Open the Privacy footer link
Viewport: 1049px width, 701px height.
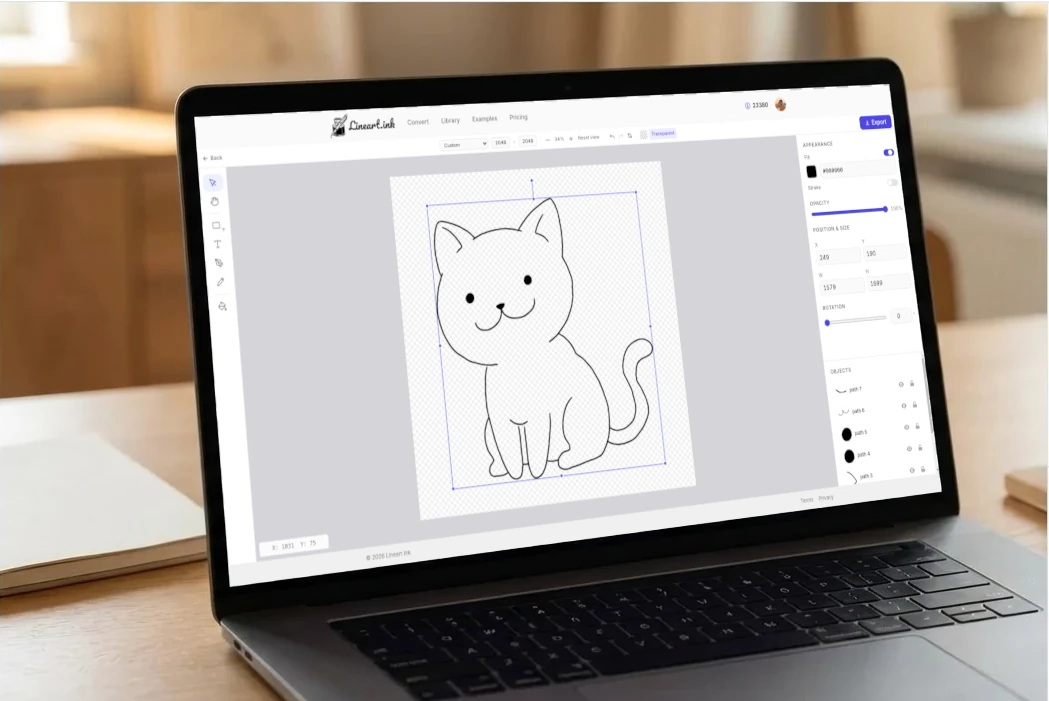point(826,498)
